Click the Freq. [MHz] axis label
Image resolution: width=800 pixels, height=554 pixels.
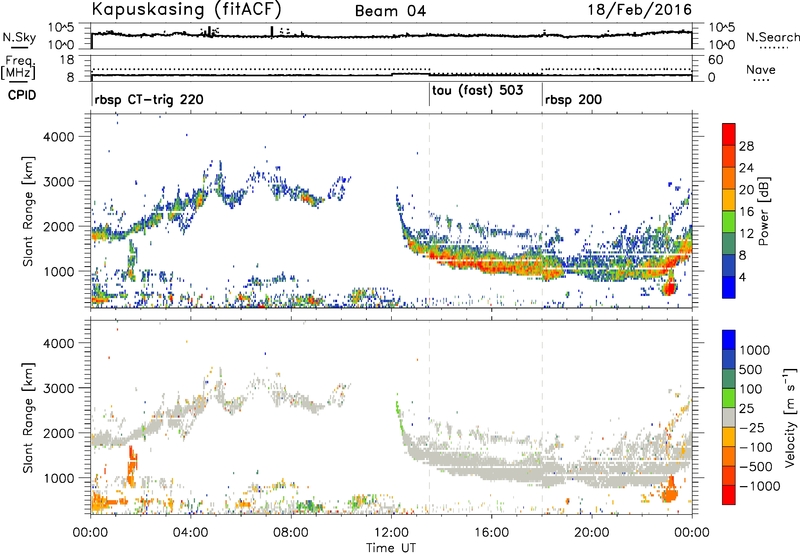tap(19, 68)
